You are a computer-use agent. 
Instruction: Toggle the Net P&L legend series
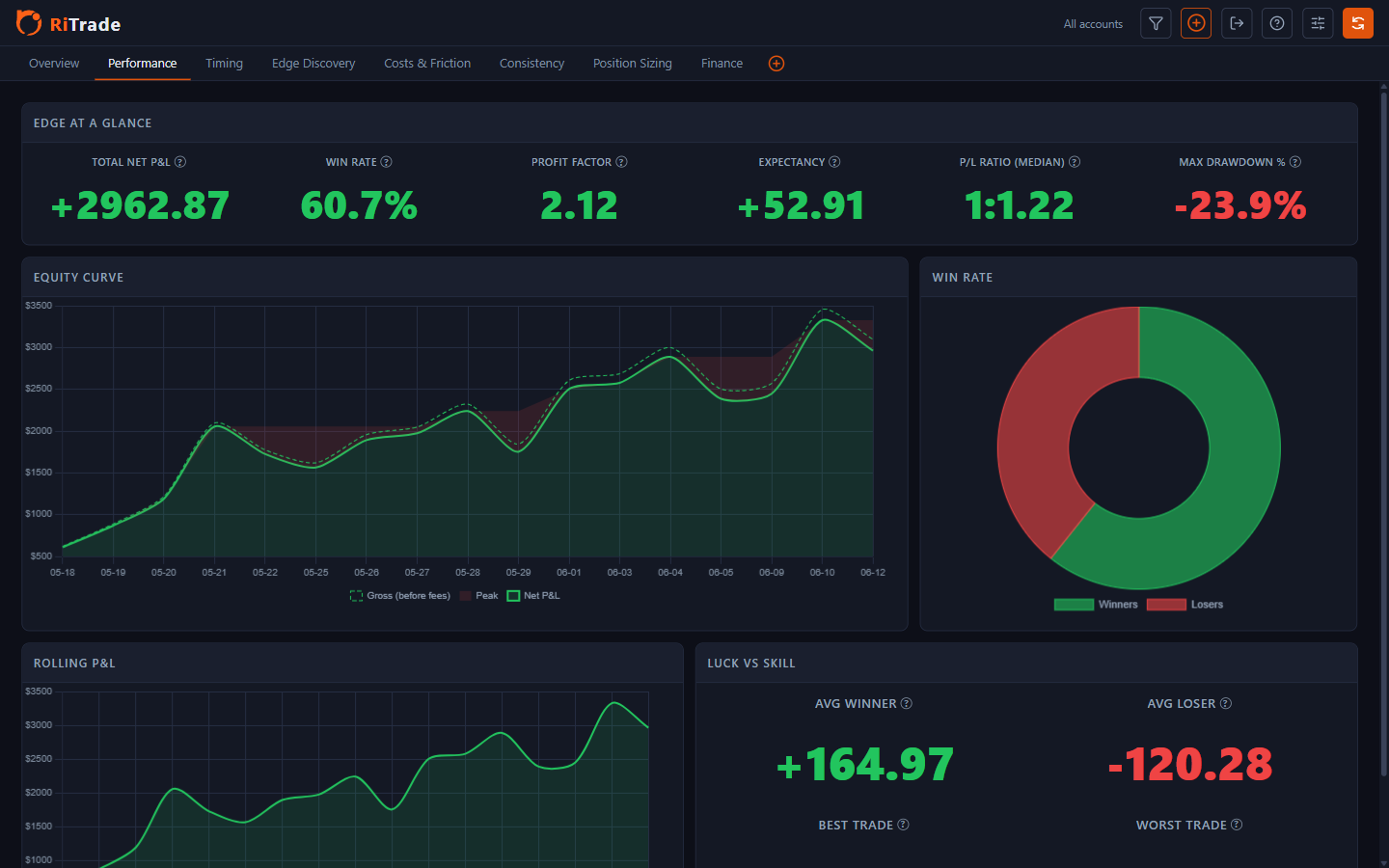tap(533, 596)
